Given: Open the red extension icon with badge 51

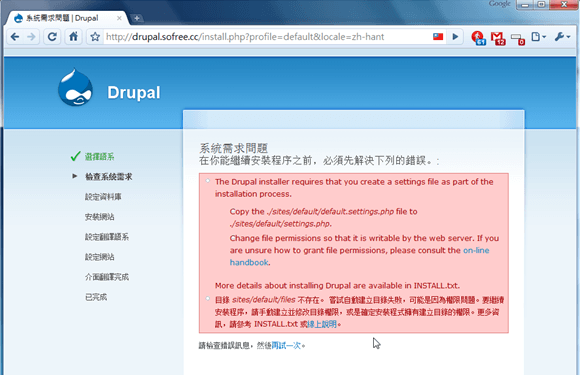Looking at the screenshot, I should click(478, 38).
